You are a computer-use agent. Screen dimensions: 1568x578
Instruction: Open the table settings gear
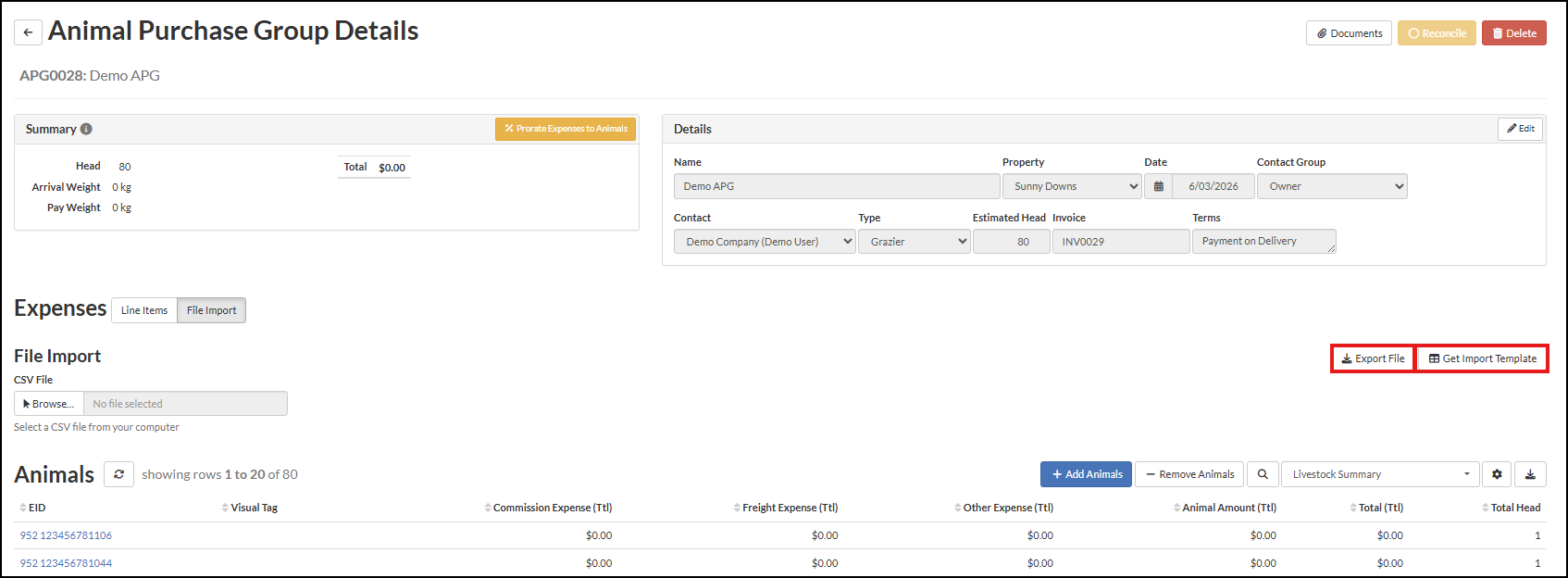1497,474
